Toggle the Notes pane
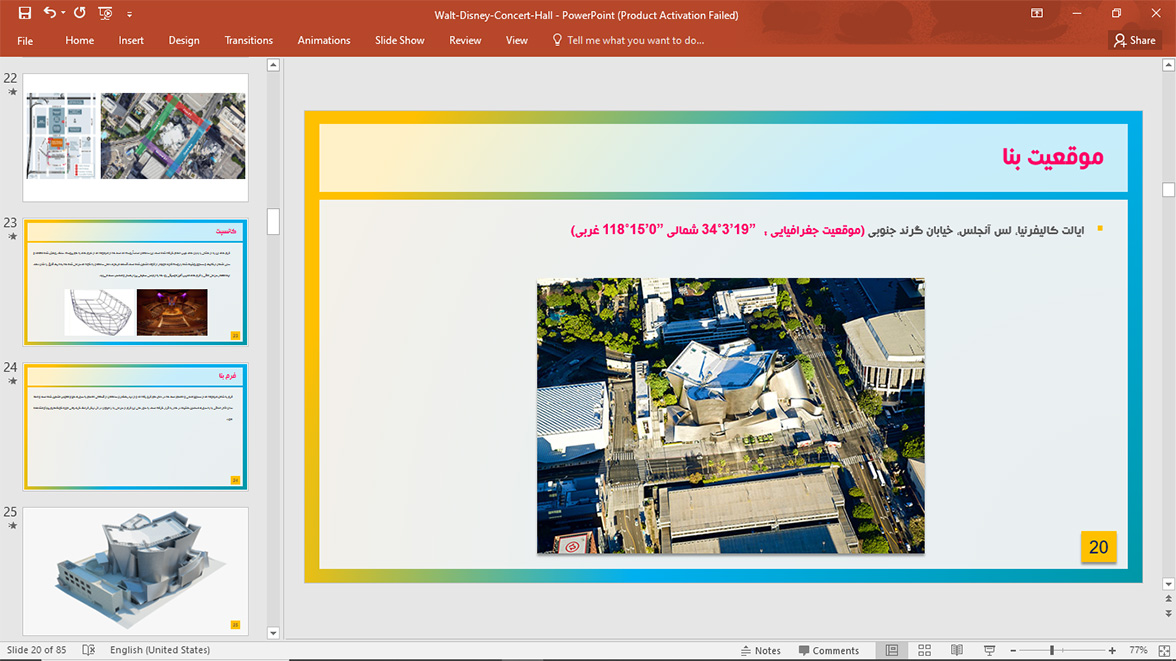 tap(760, 650)
